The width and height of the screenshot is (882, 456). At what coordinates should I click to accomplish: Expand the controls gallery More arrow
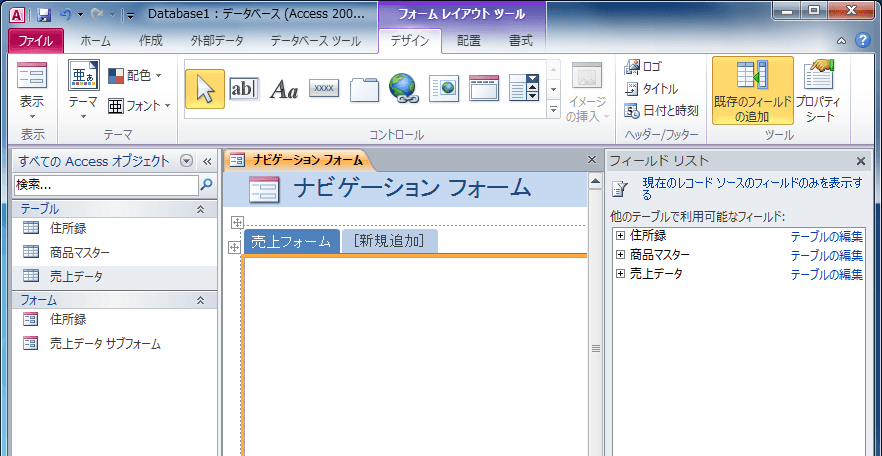click(x=554, y=109)
